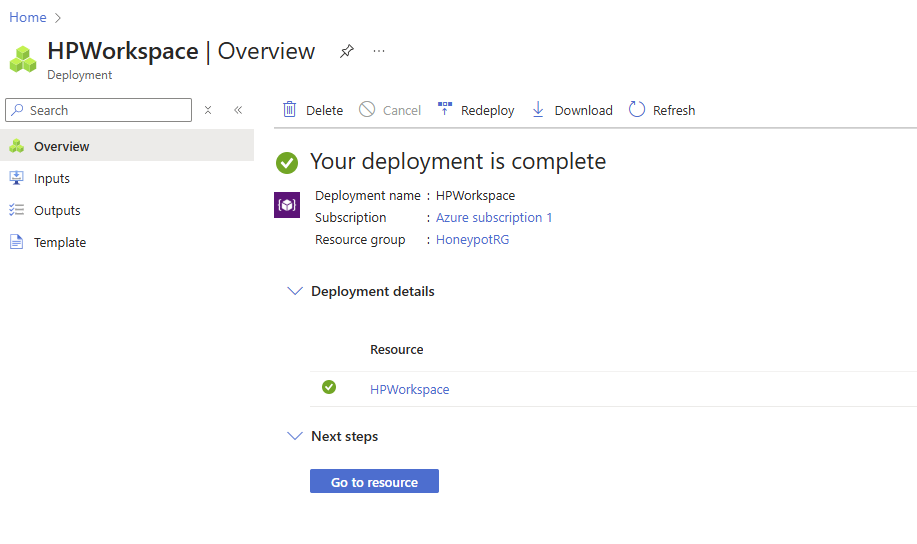
Task: Click the Redeploy toolbar label
Action: coord(488,111)
